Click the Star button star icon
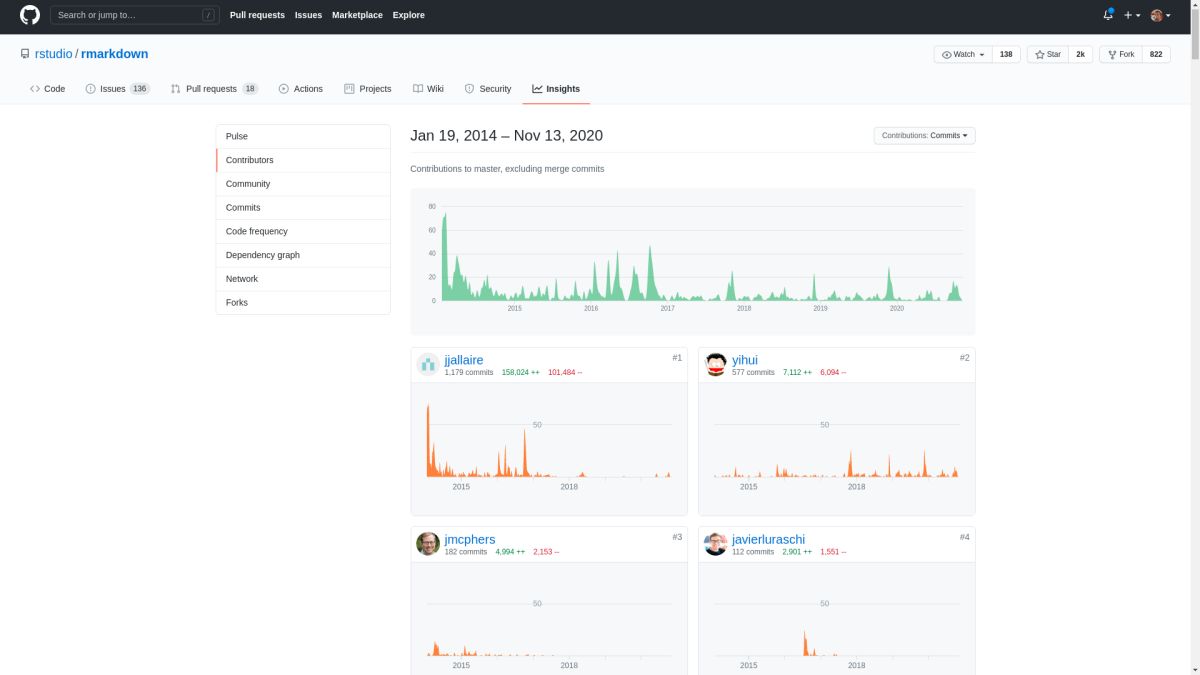The height and width of the screenshot is (675, 1200). pos(1040,55)
